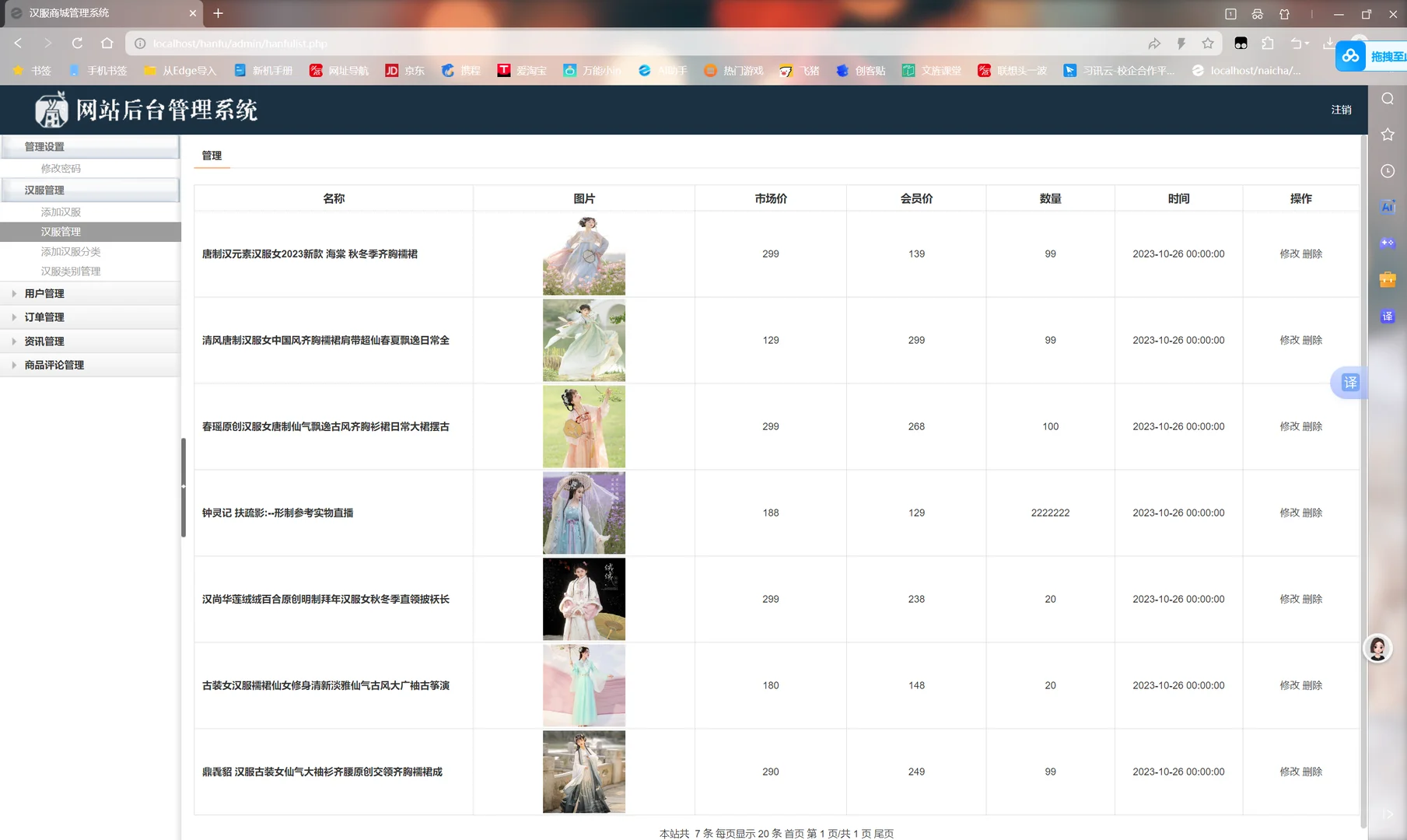Collapse the 汉服管理 menu section

pos(90,191)
